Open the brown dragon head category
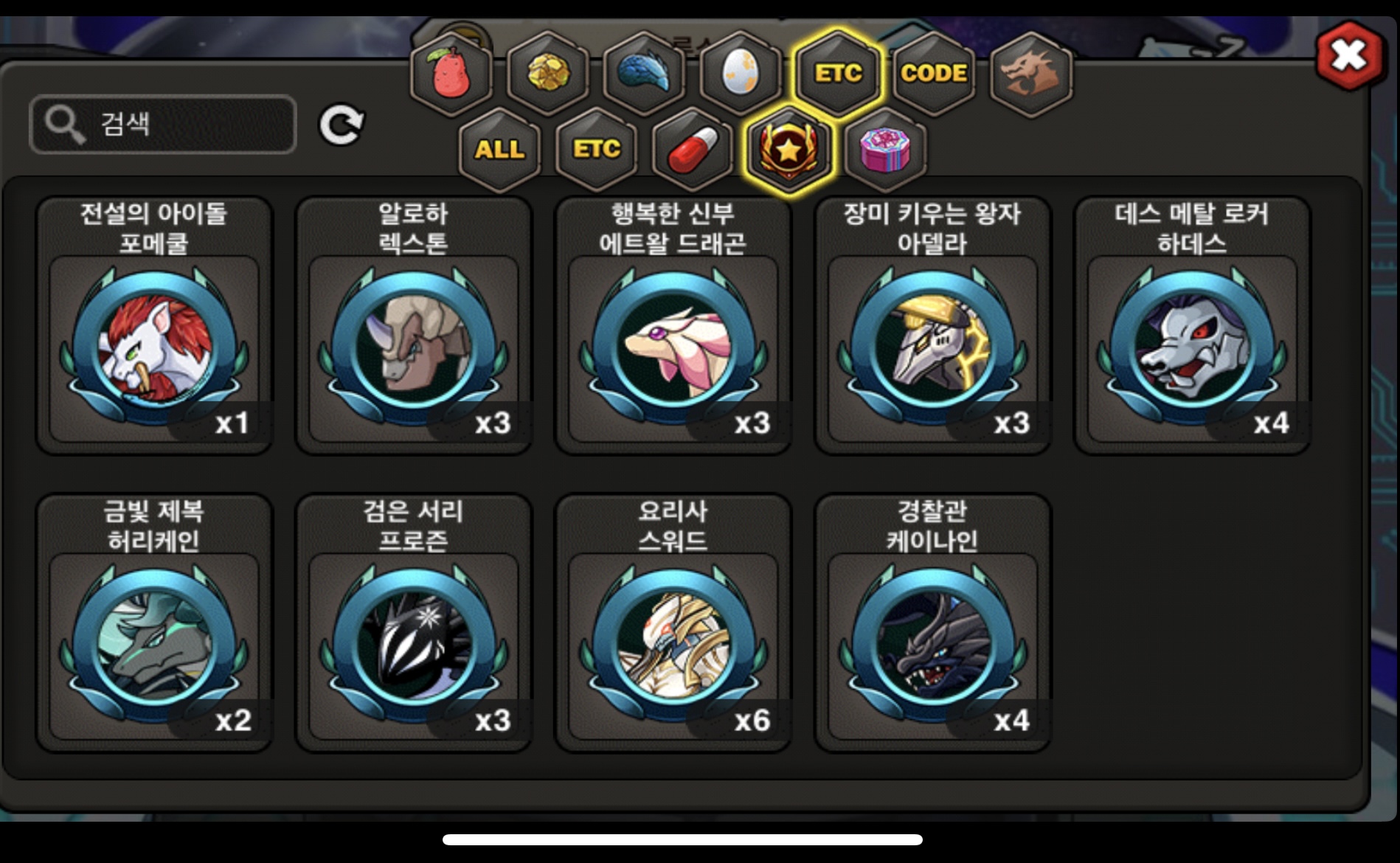This screenshot has height=863, width=1400. [1030, 74]
